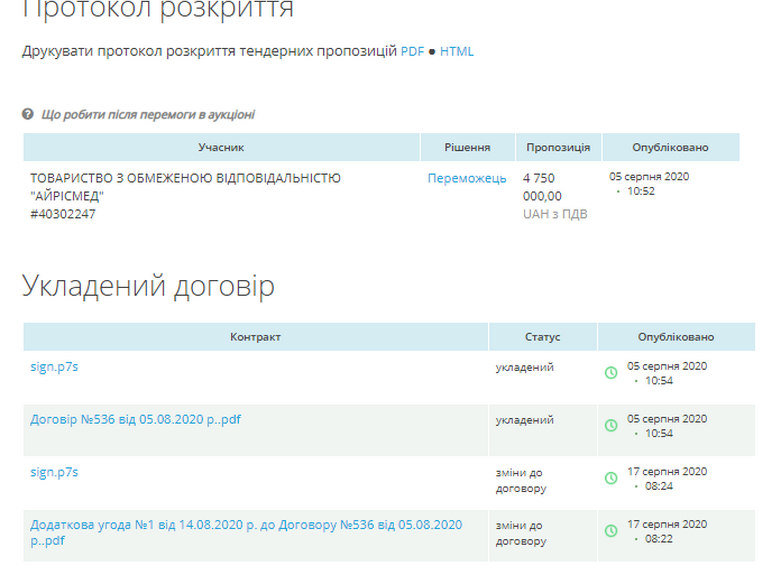
Task: Click the Переможець decision link
Action: coord(467,178)
